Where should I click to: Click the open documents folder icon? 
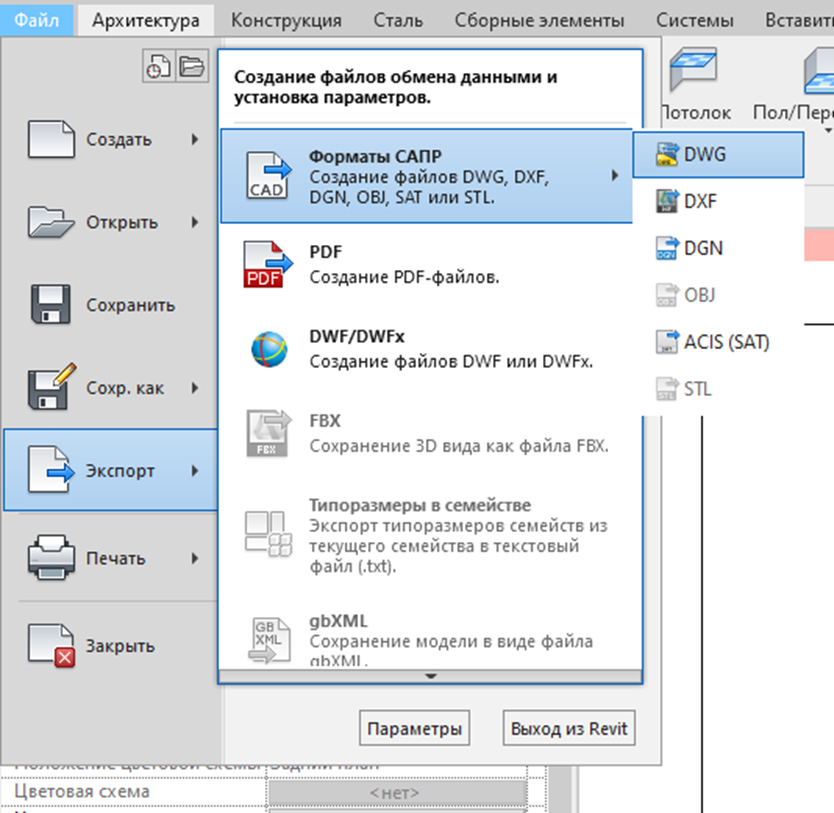pos(191,66)
